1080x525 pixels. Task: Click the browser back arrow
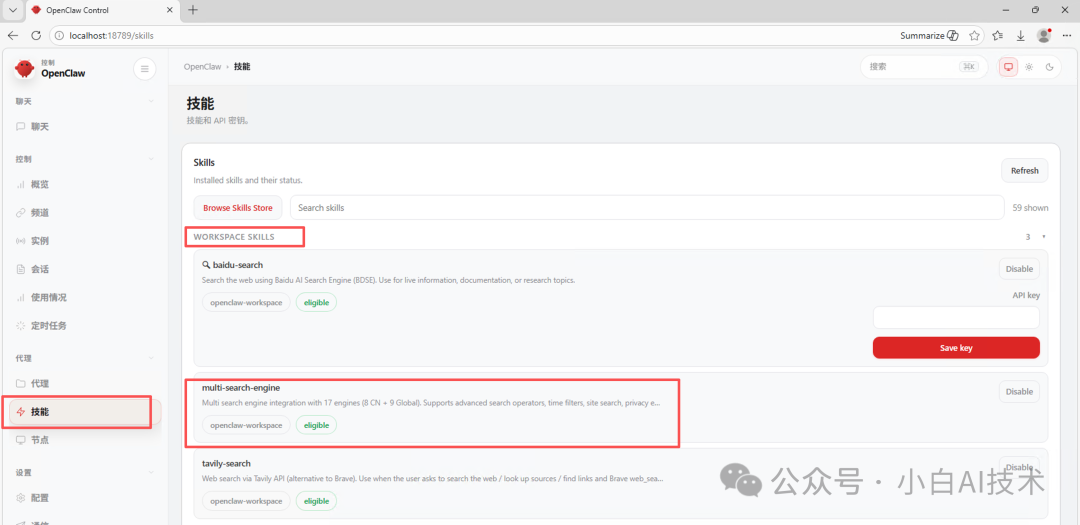[13, 35]
